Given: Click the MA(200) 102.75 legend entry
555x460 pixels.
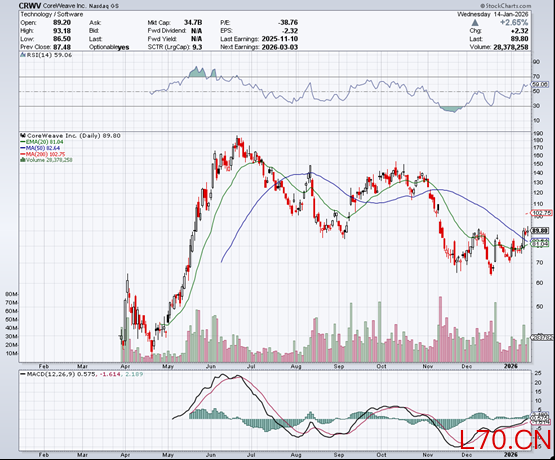Looking at the screenshot, I should tap(42, 154).
